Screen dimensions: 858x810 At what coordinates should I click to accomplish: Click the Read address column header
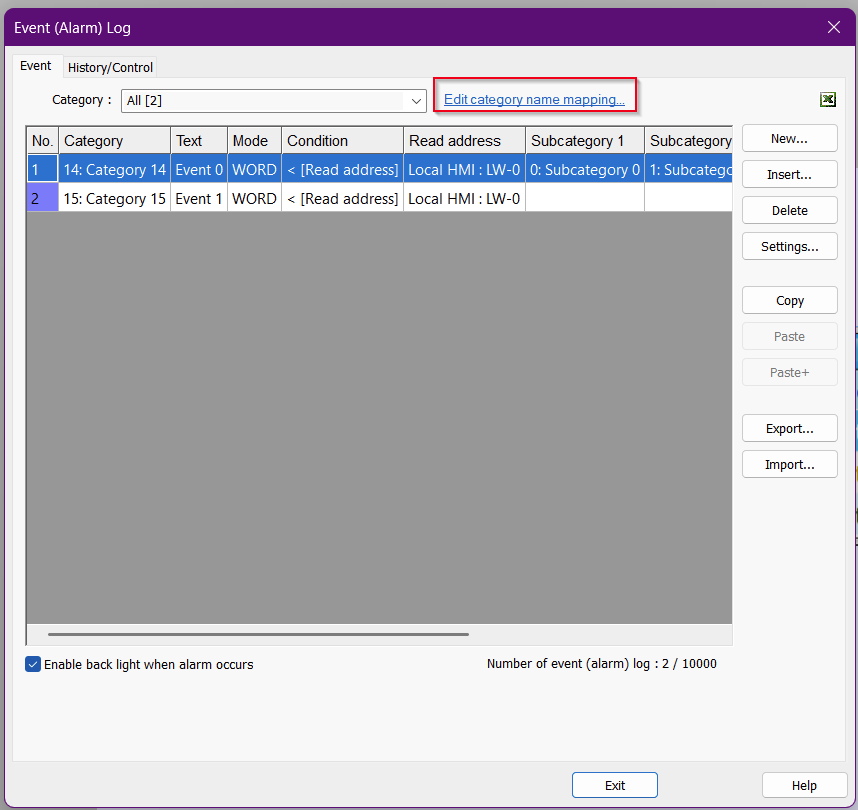[x=464, y=141]
